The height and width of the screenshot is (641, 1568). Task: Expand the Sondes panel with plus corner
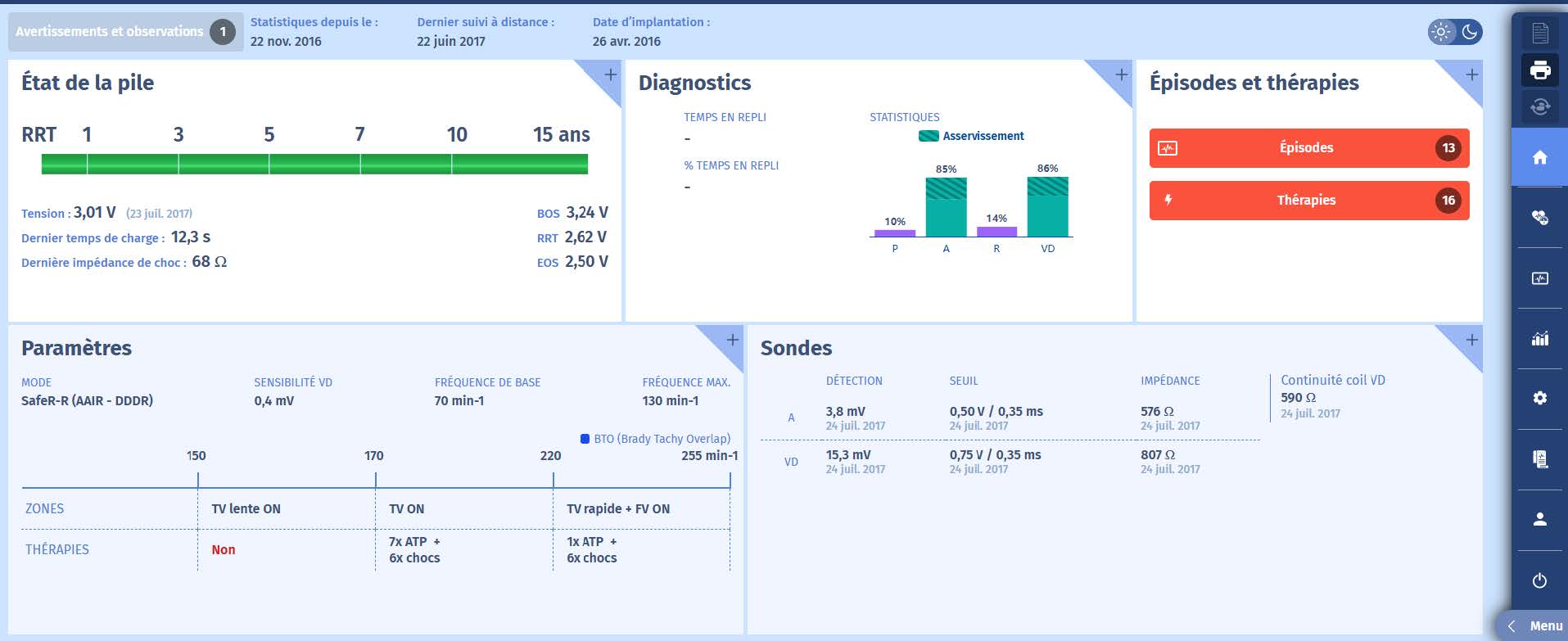coord(1471,341)
